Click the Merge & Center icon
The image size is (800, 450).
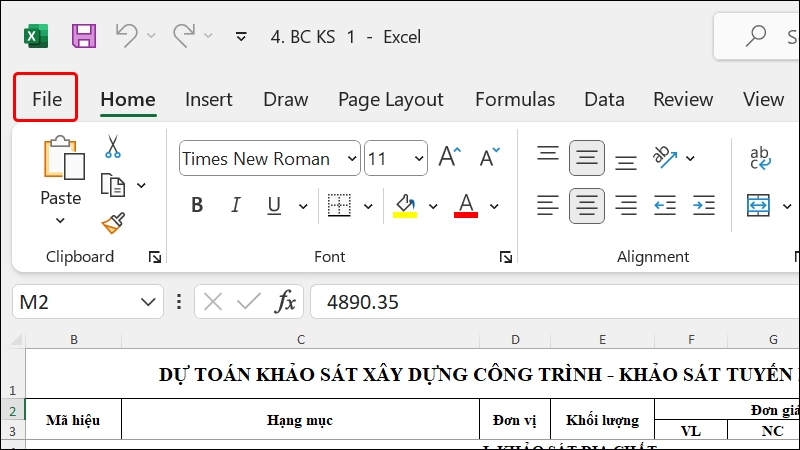tap(758, 206)
